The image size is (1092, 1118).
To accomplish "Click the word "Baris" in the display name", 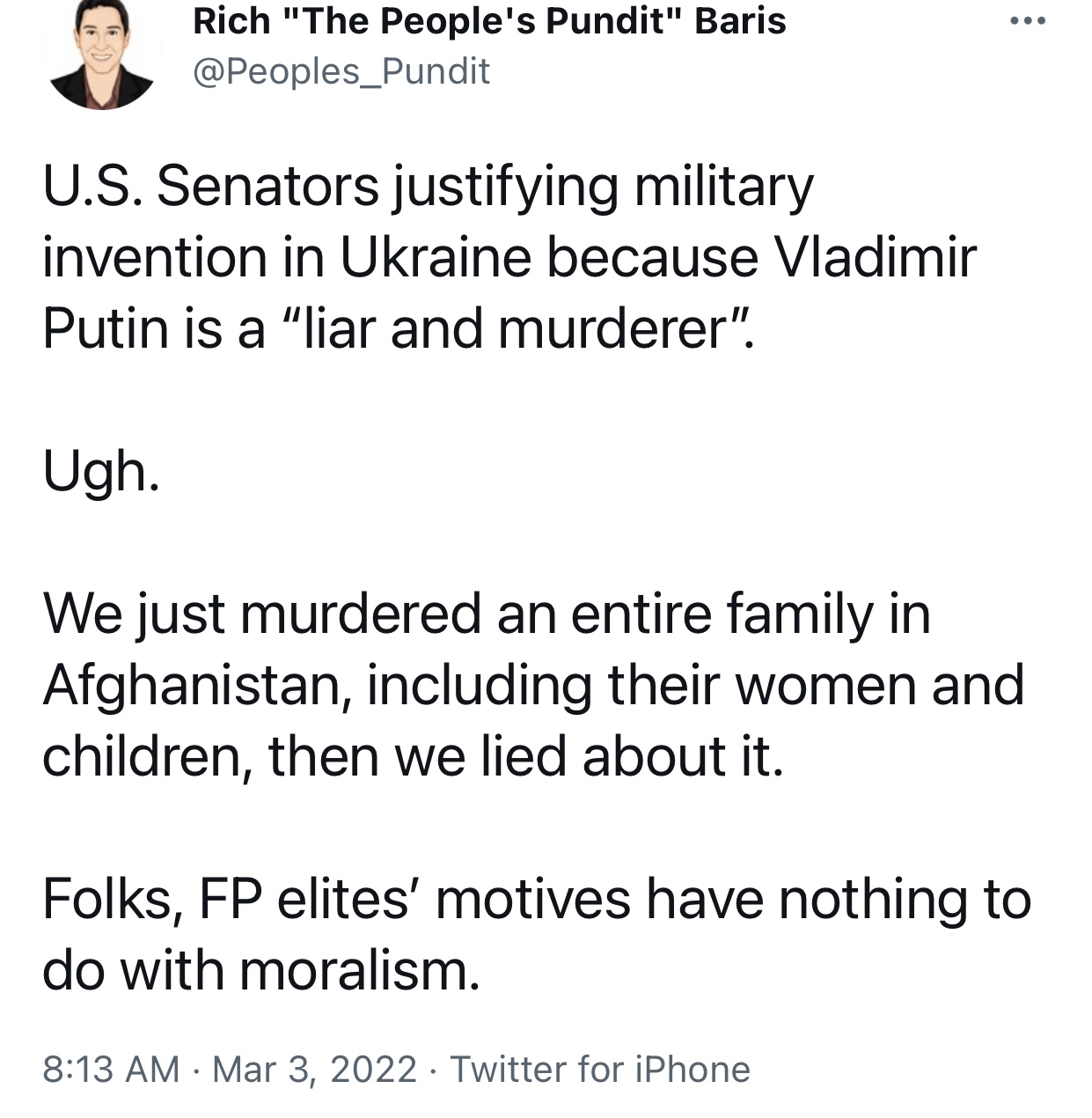I will point(740,21).
